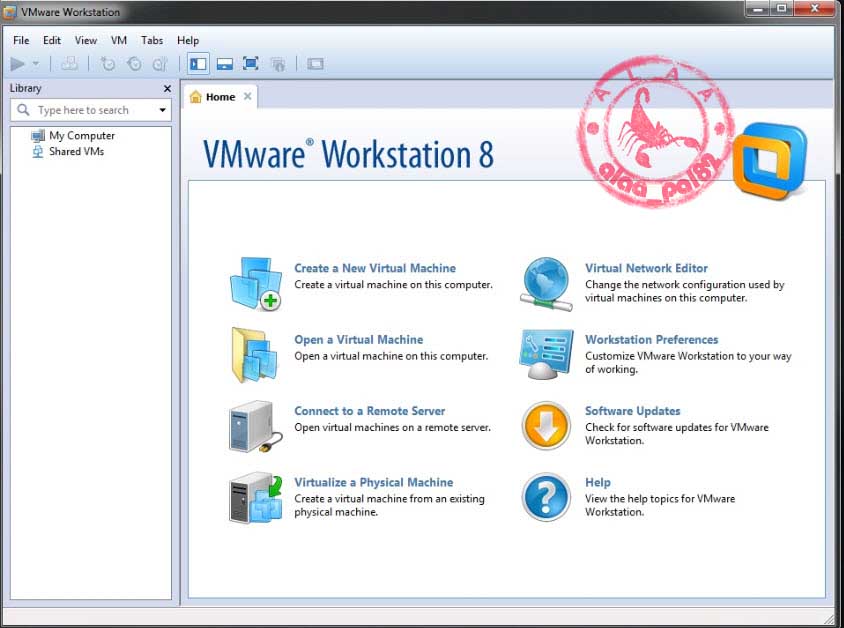Switch to the Home tab
Image resolution: width=844 pixels, height=628 pixels.
(x=220, y=97)
